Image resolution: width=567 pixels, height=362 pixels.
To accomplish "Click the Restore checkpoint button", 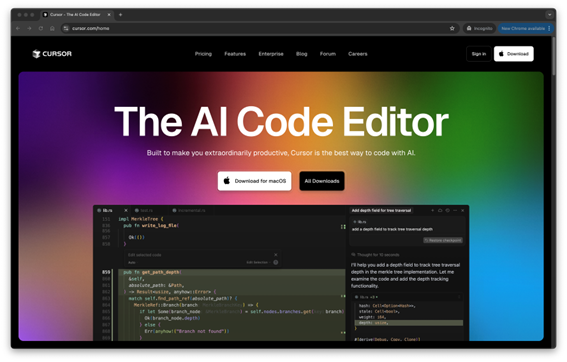I will pos(443,240).
